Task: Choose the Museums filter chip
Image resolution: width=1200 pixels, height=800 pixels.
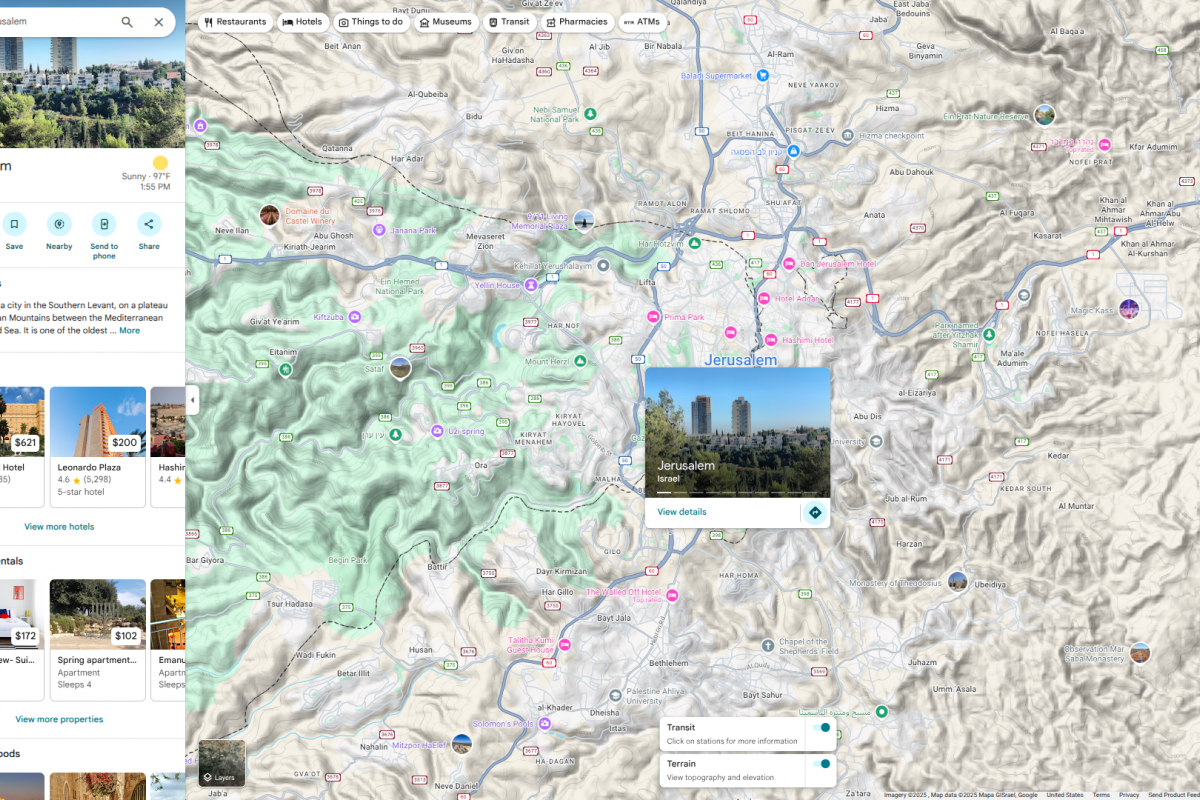Action: (445, 22)
